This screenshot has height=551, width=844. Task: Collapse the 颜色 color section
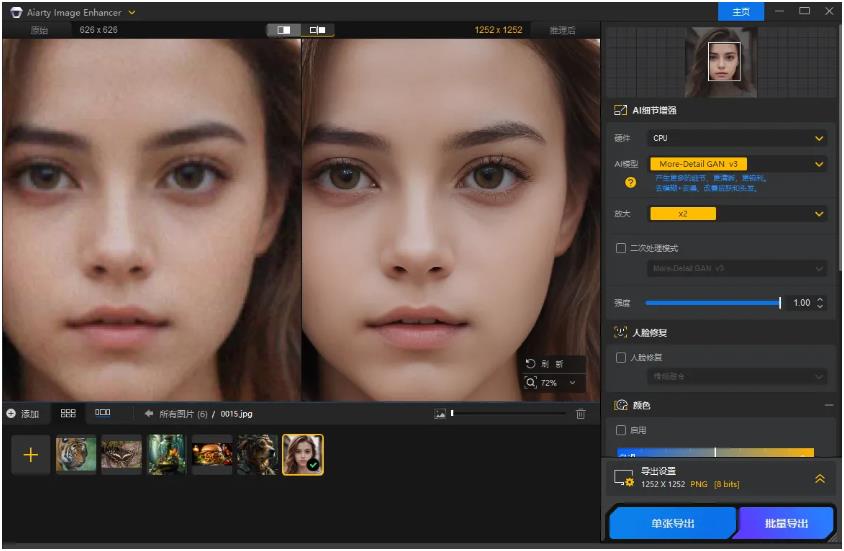[829, 405]
